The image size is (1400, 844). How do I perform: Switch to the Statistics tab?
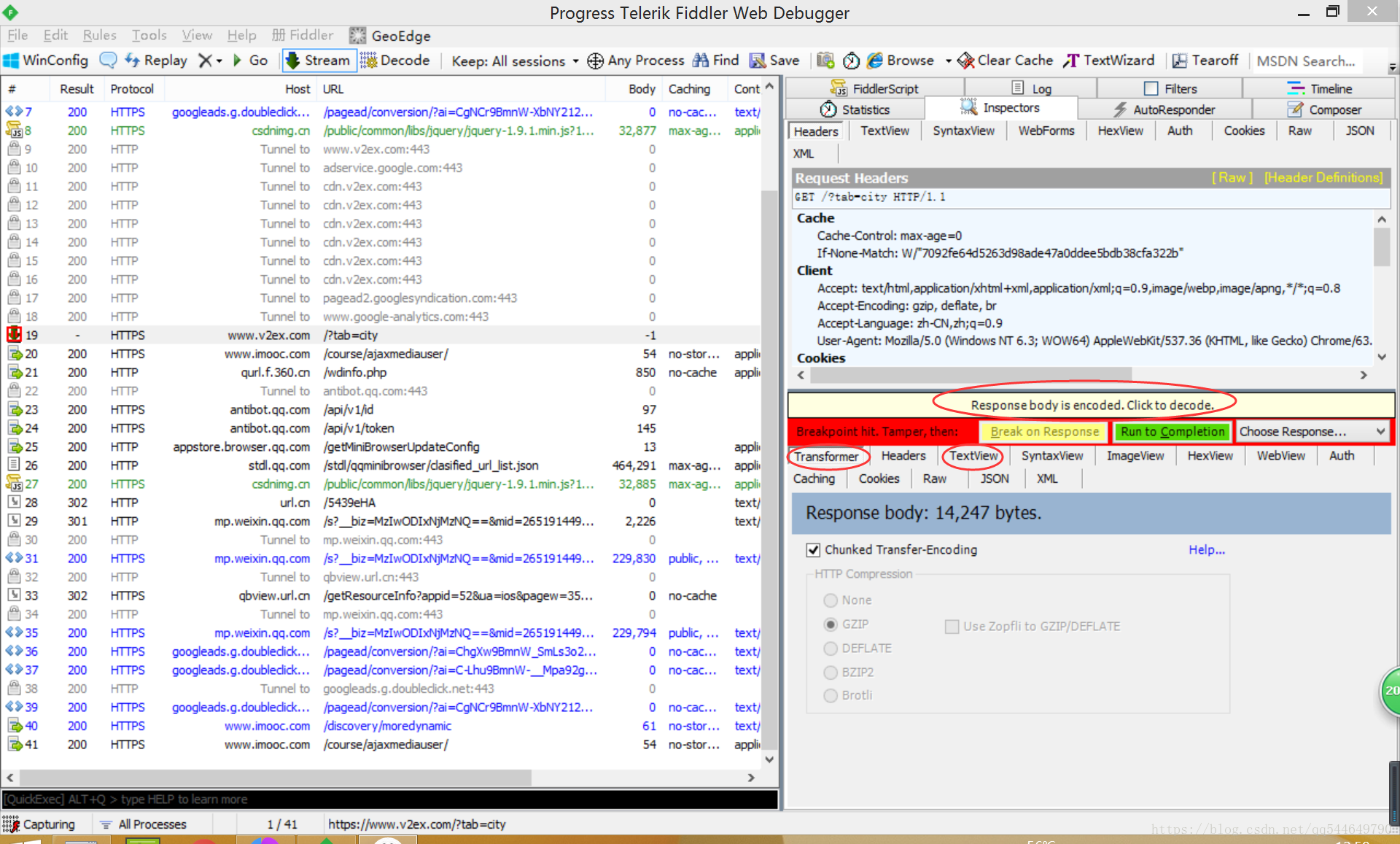855,109
